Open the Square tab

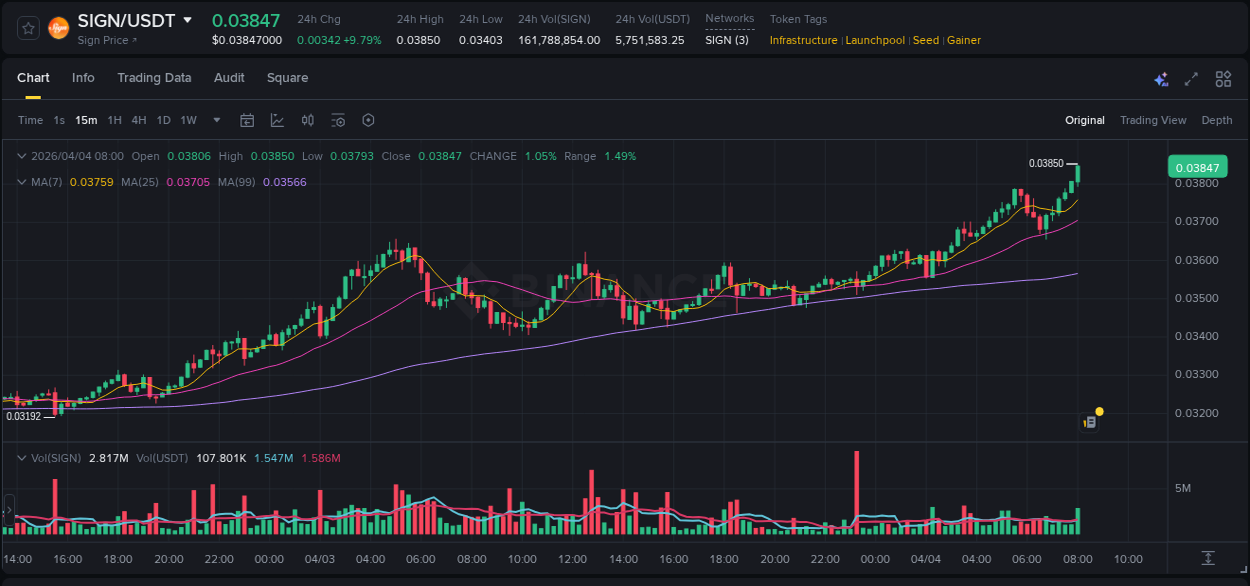287,78
